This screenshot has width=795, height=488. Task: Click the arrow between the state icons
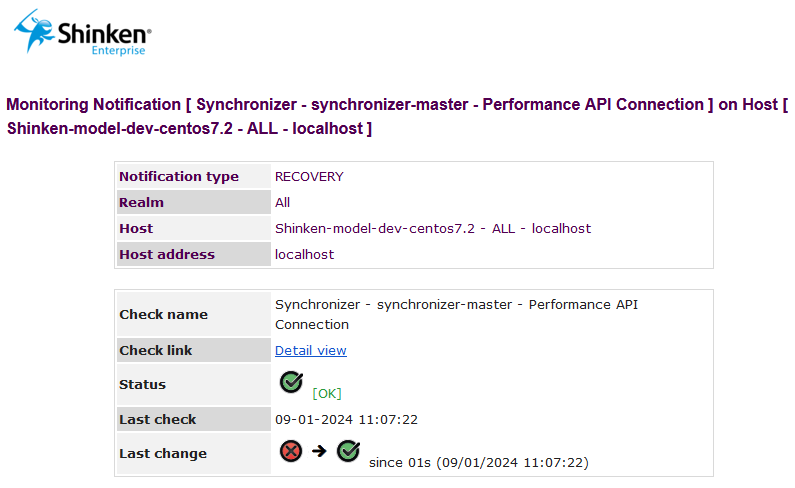[x=319, y=451]
